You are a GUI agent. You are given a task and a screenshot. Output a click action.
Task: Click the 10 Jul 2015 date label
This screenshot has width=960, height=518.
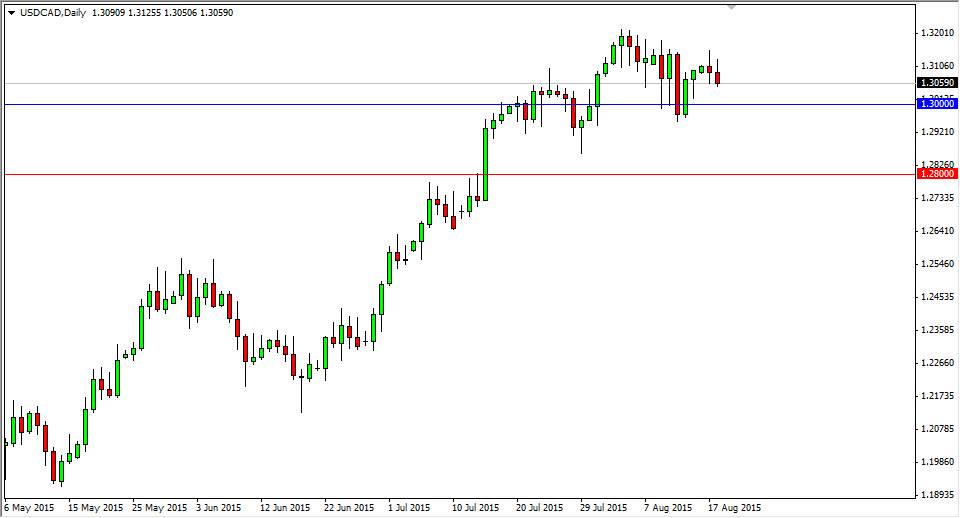pos(476,508)
